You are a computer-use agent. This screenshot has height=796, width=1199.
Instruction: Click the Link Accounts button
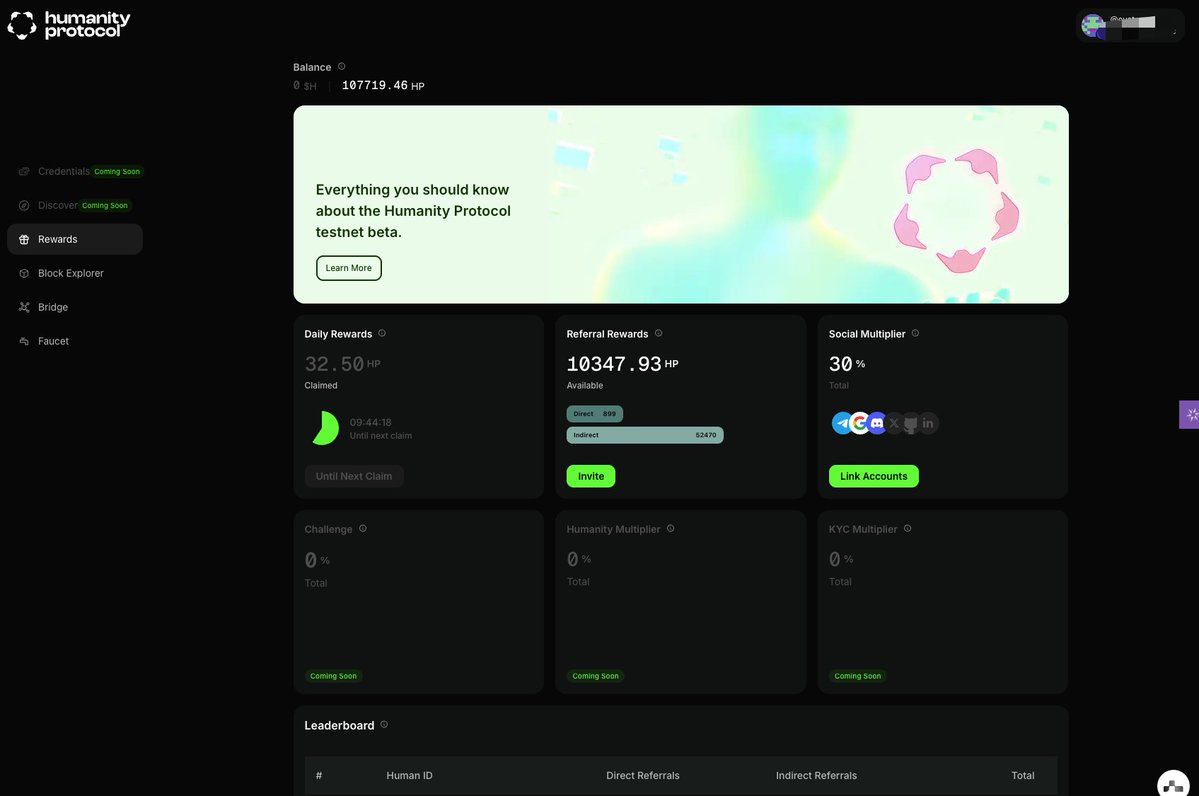(874, 476)
